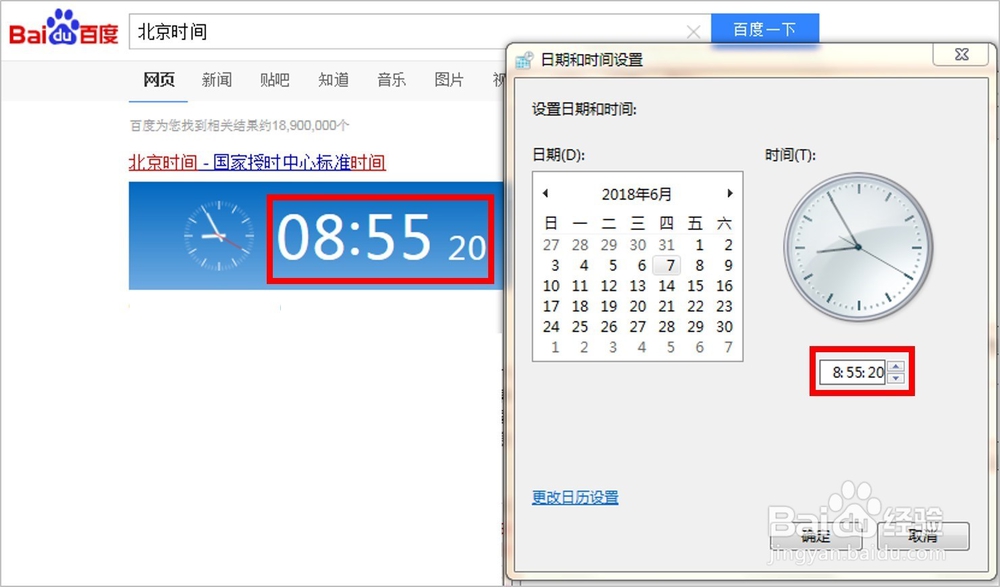Select June 19 in the calendar
The height and width of the screenshot is (587, 1000).
coord(609,306)
